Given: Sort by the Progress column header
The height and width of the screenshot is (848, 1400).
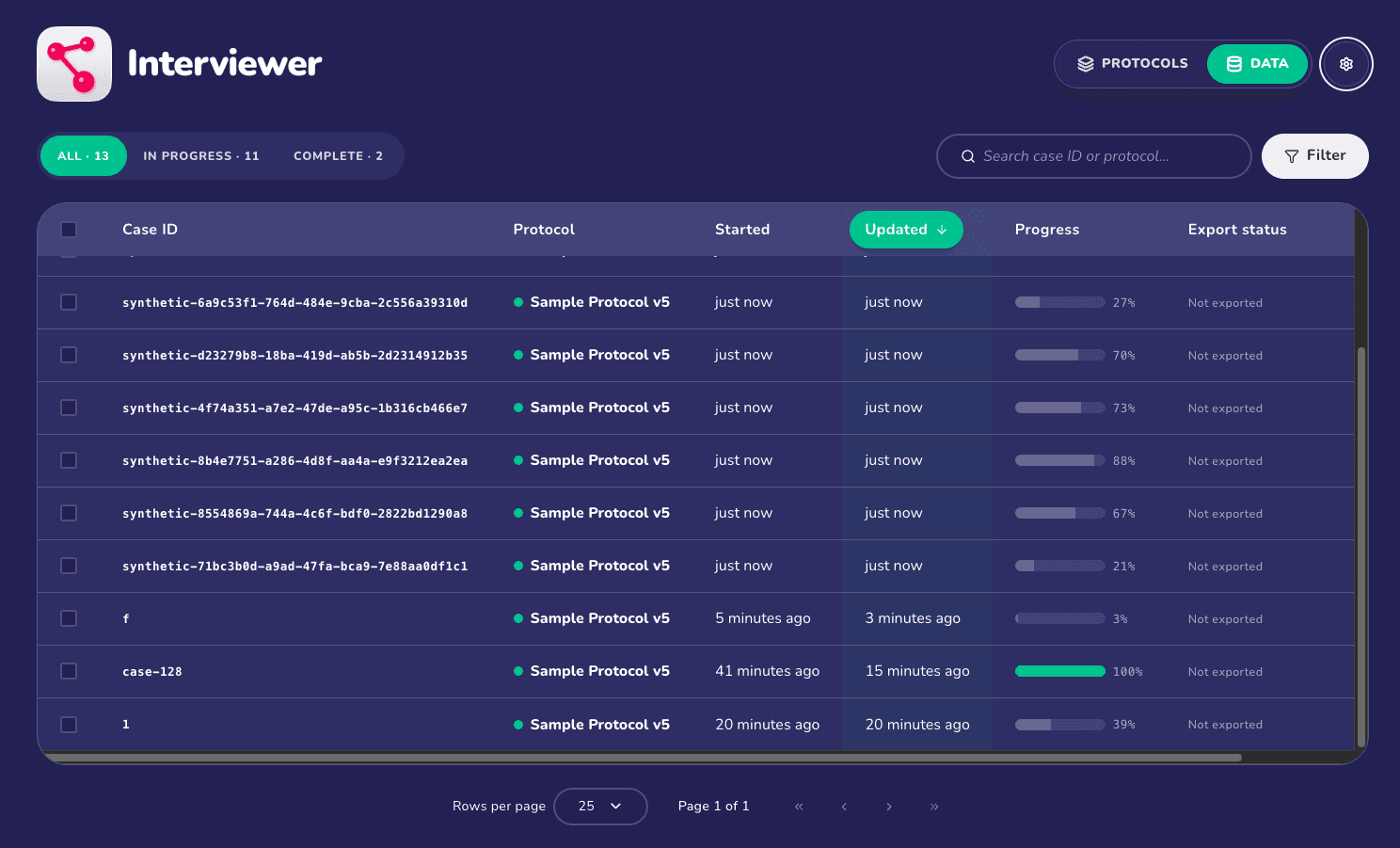Looking at the screenshot, I should pos(1047,230).
